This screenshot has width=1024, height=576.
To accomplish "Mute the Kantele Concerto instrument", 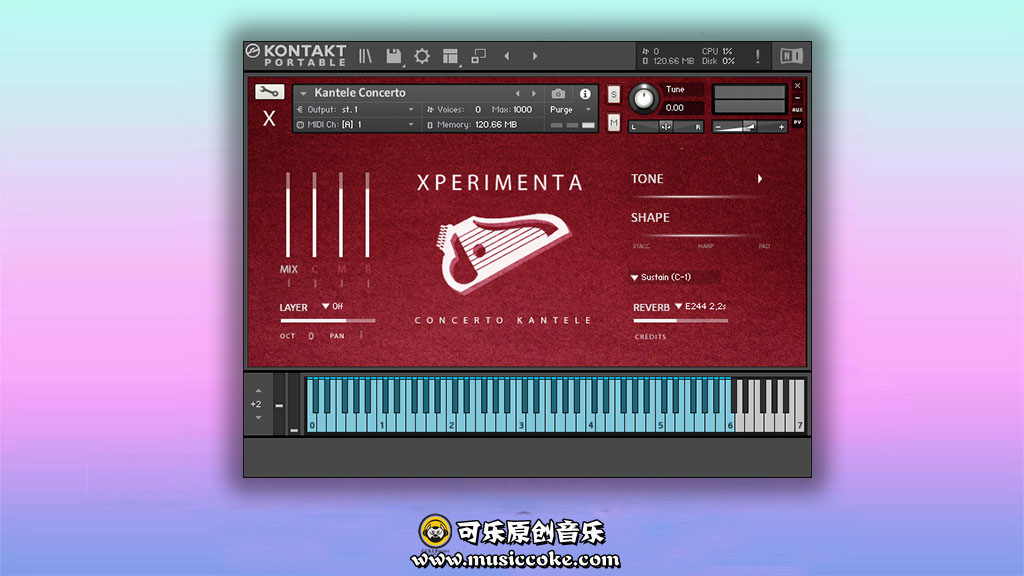I will [614, 122].
